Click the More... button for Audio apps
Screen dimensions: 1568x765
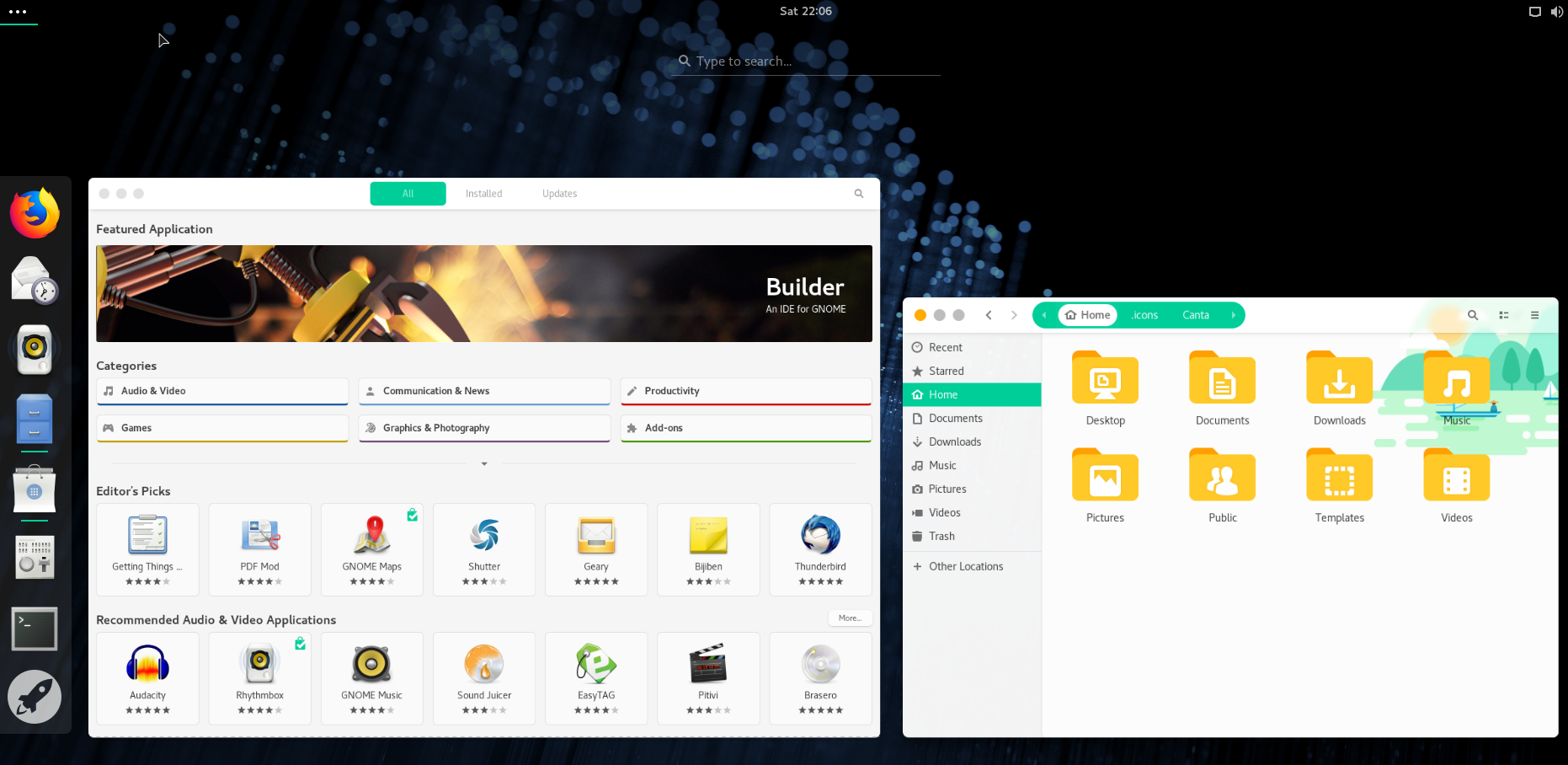850,618
